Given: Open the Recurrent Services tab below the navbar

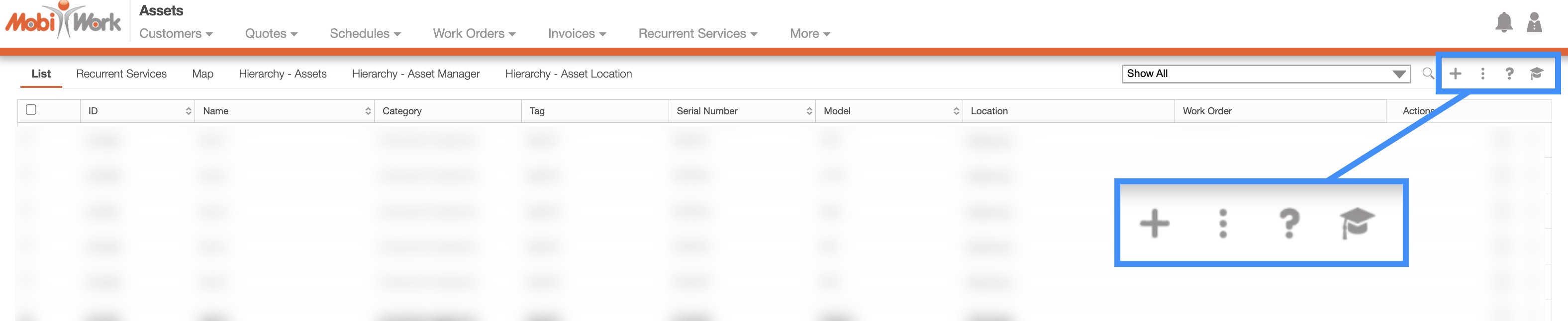Looking at the screenshot, I should coord(121,74).
